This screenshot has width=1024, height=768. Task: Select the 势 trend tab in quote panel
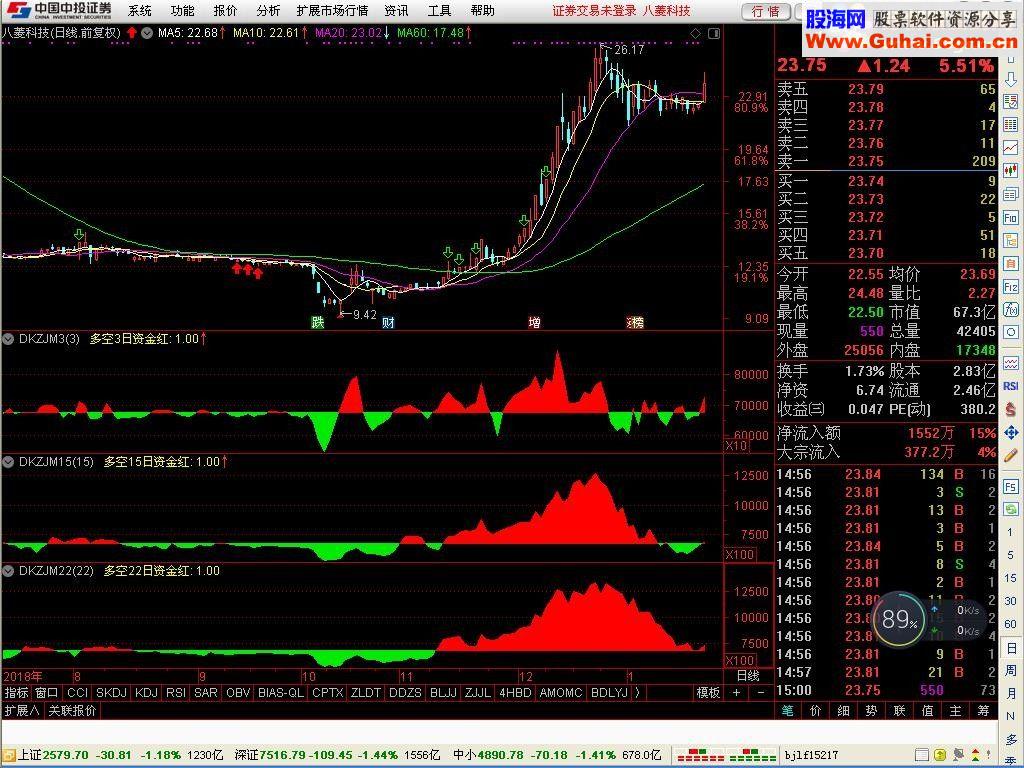pos(871,711)
